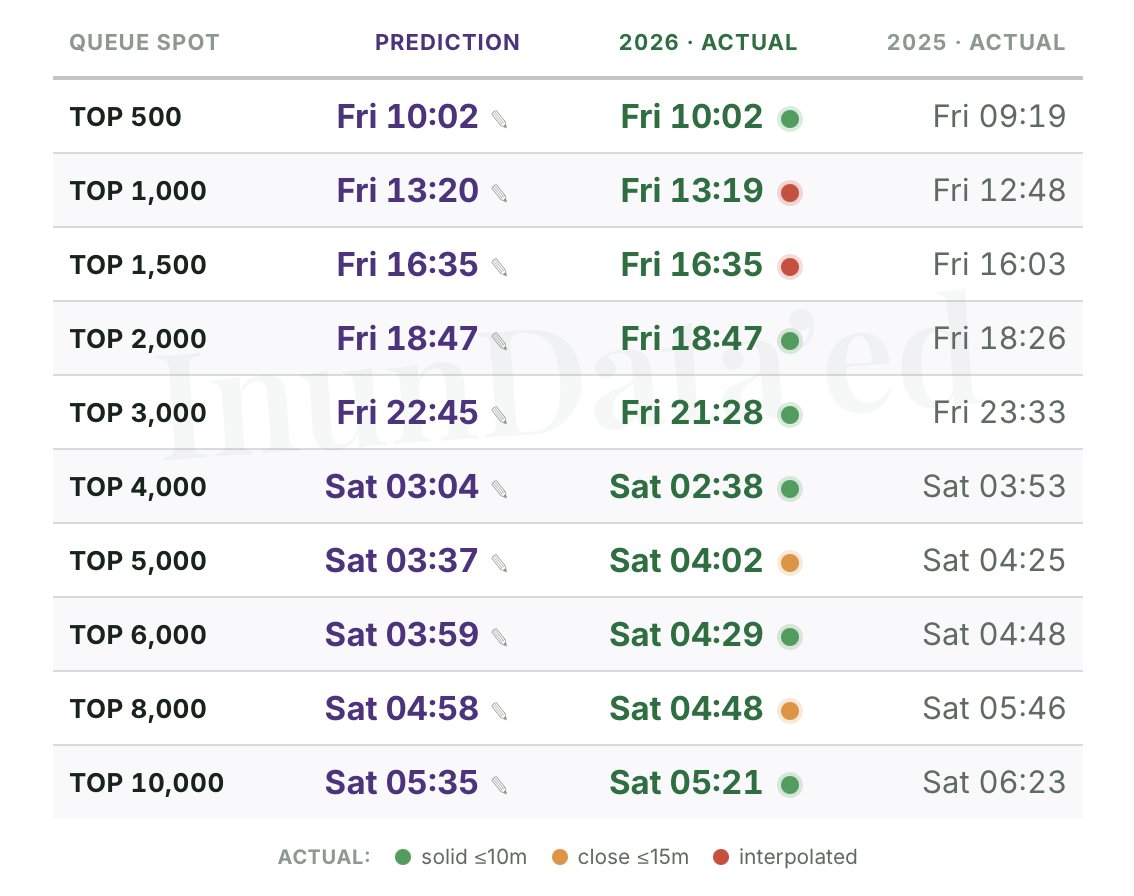Viewport: 1134px width, 896px height.
Task: Edit the TOP 2,000 prediction pencil icon
Action: (x=499, y=341)
